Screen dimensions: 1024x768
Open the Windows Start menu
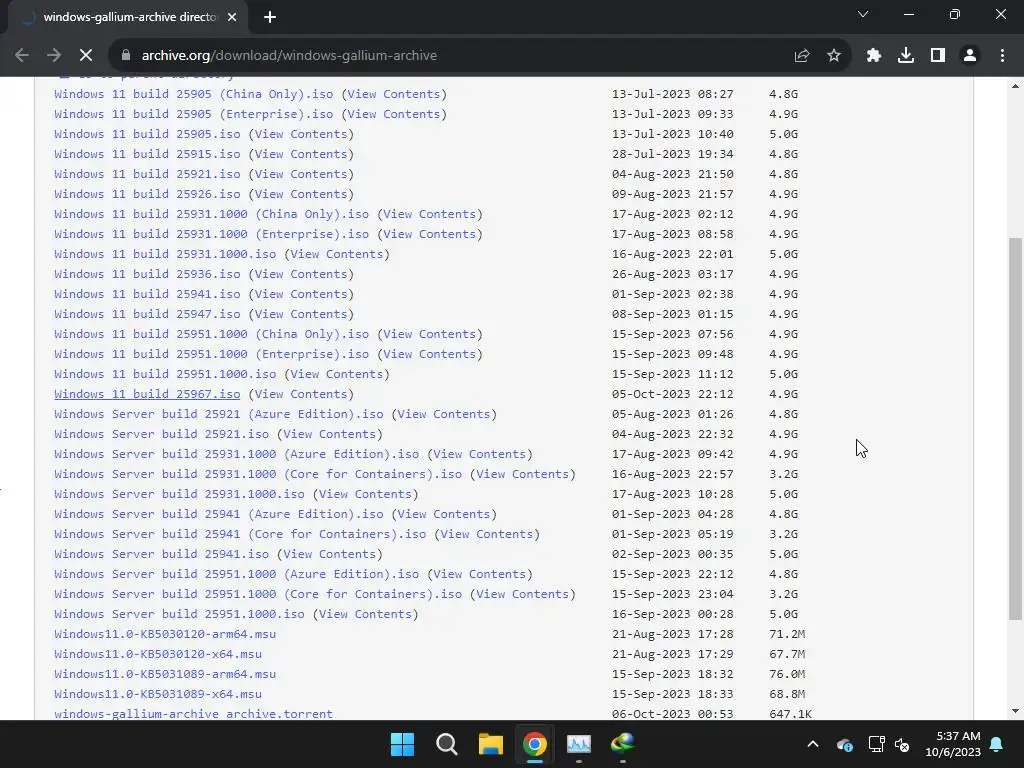coord(402,744)
